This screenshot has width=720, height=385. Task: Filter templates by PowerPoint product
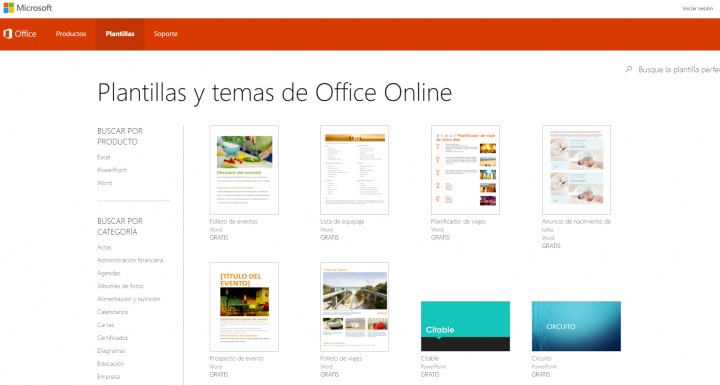click(112, 170)
